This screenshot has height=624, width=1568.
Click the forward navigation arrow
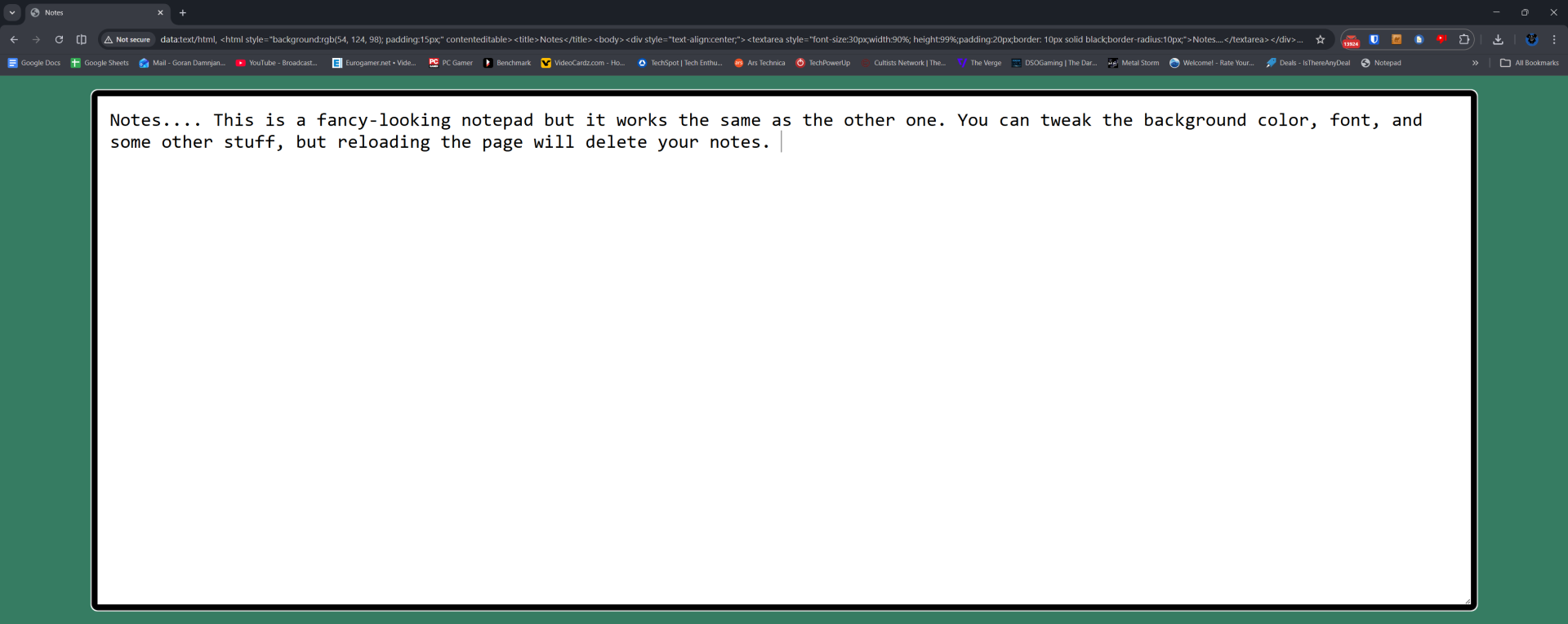(36, 39)
